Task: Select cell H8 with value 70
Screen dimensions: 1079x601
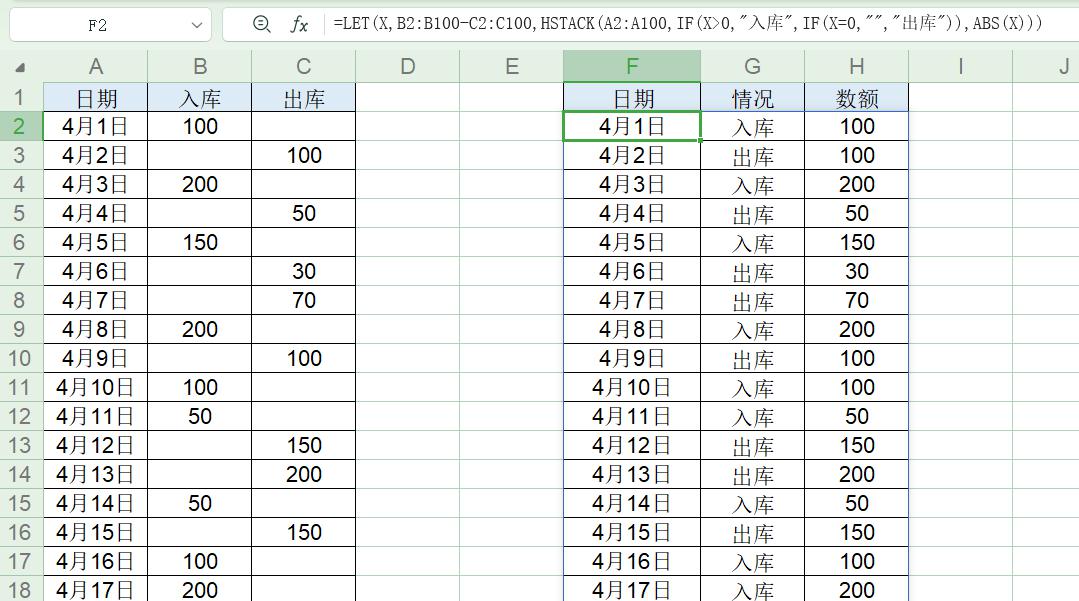Action: click(857, 300)
